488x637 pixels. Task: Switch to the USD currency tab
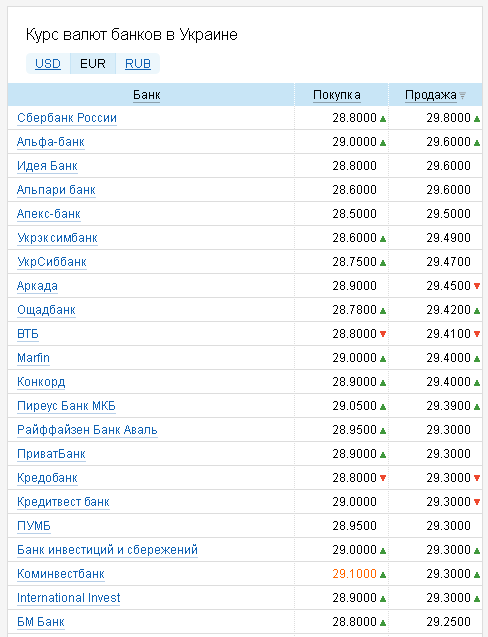pyautogui.click(x=48, y=64)
